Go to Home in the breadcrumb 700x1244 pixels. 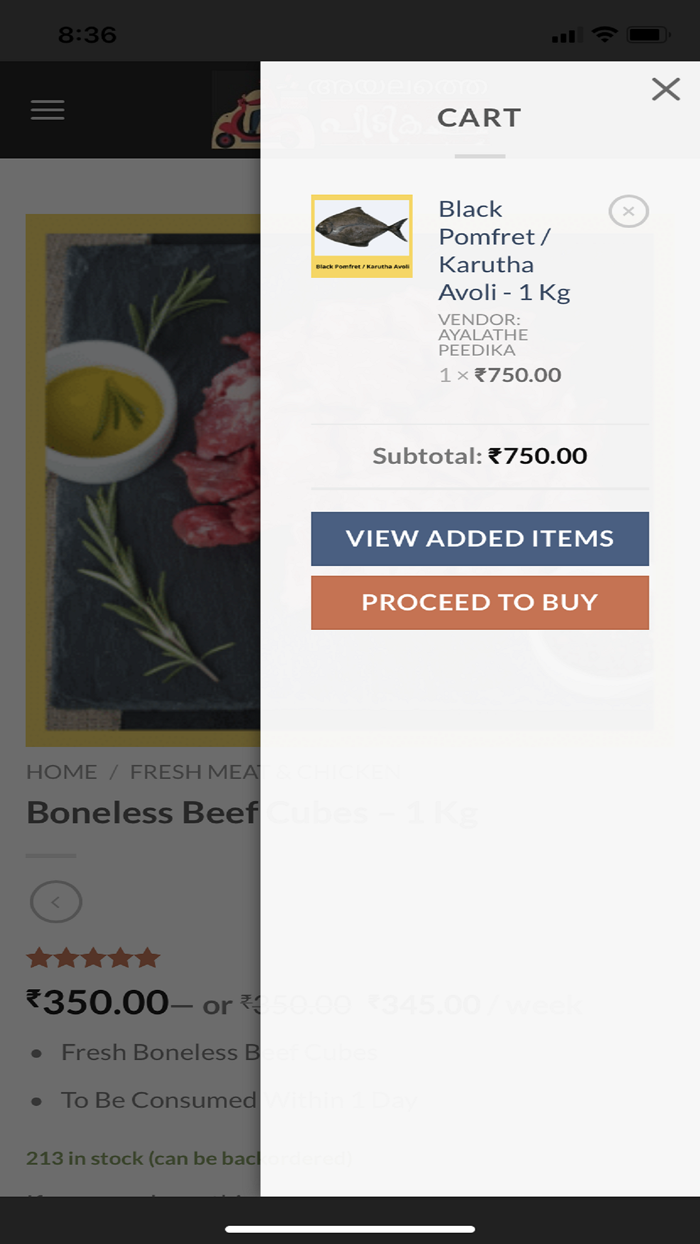click(62, 772)
